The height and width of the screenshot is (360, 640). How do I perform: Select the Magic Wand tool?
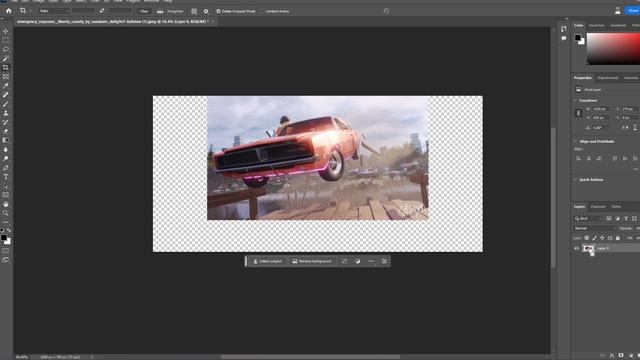6,58
